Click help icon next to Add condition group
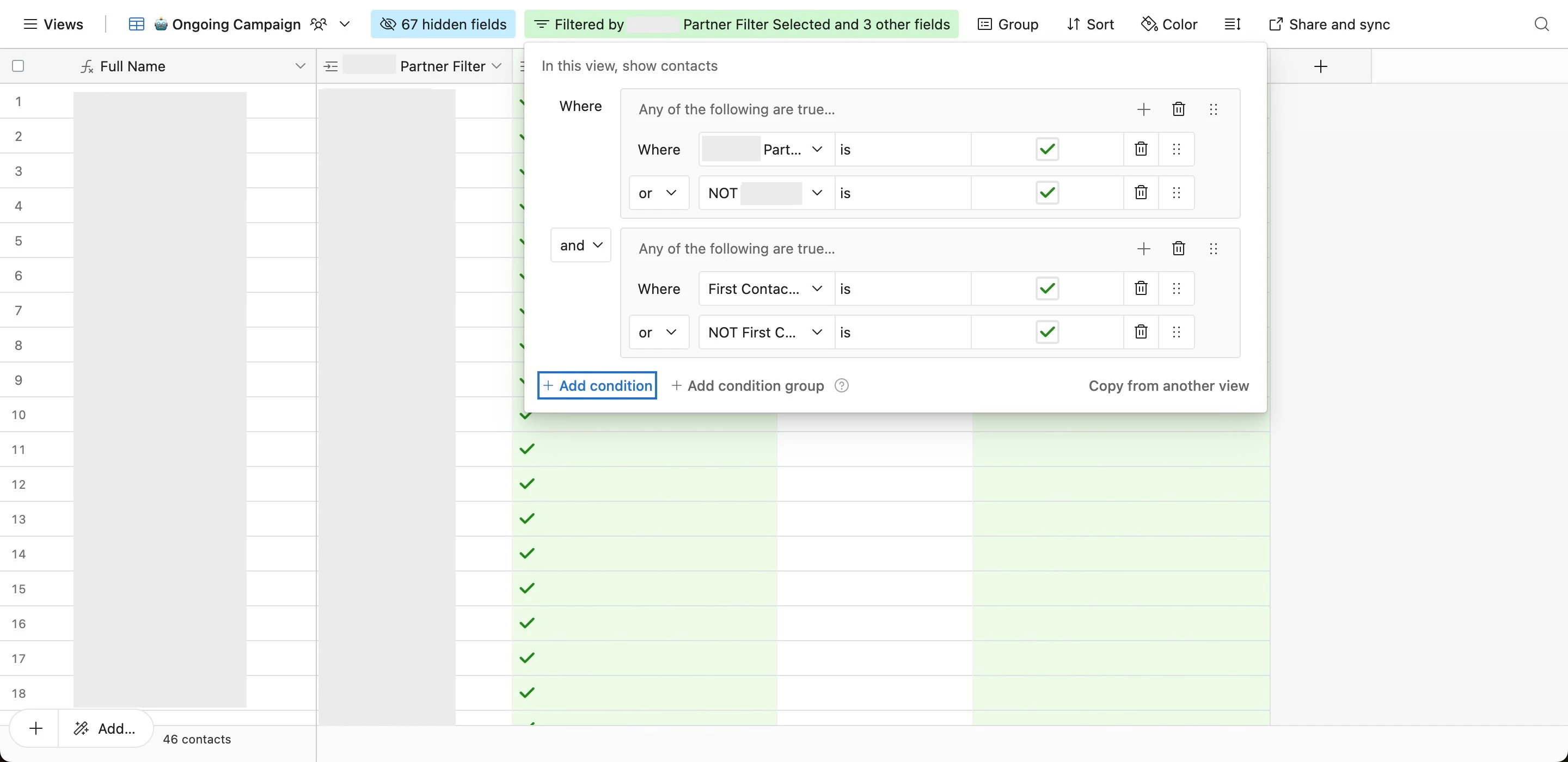The height and width of the screenshot is (762, 1568). pyautogui.click(x=841, y=386)
